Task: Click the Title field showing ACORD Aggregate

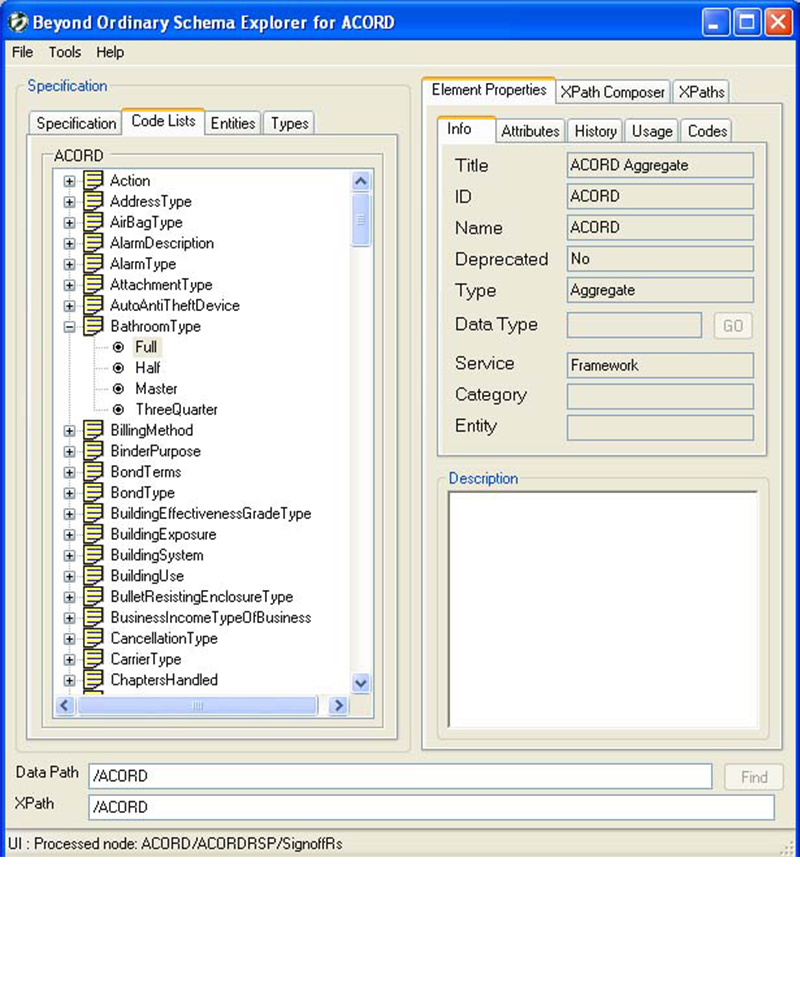Action: tap(660, 165)
